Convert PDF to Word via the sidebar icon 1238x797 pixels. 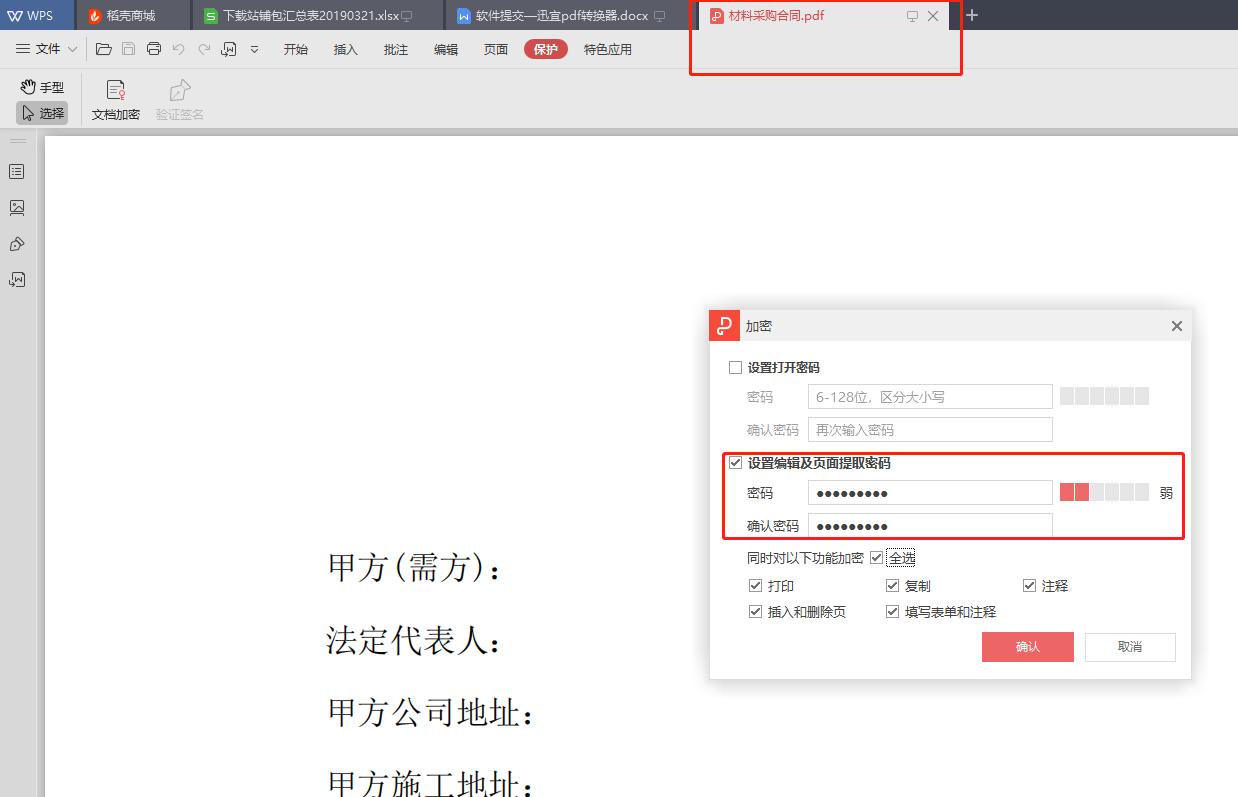tap(17, 279)
